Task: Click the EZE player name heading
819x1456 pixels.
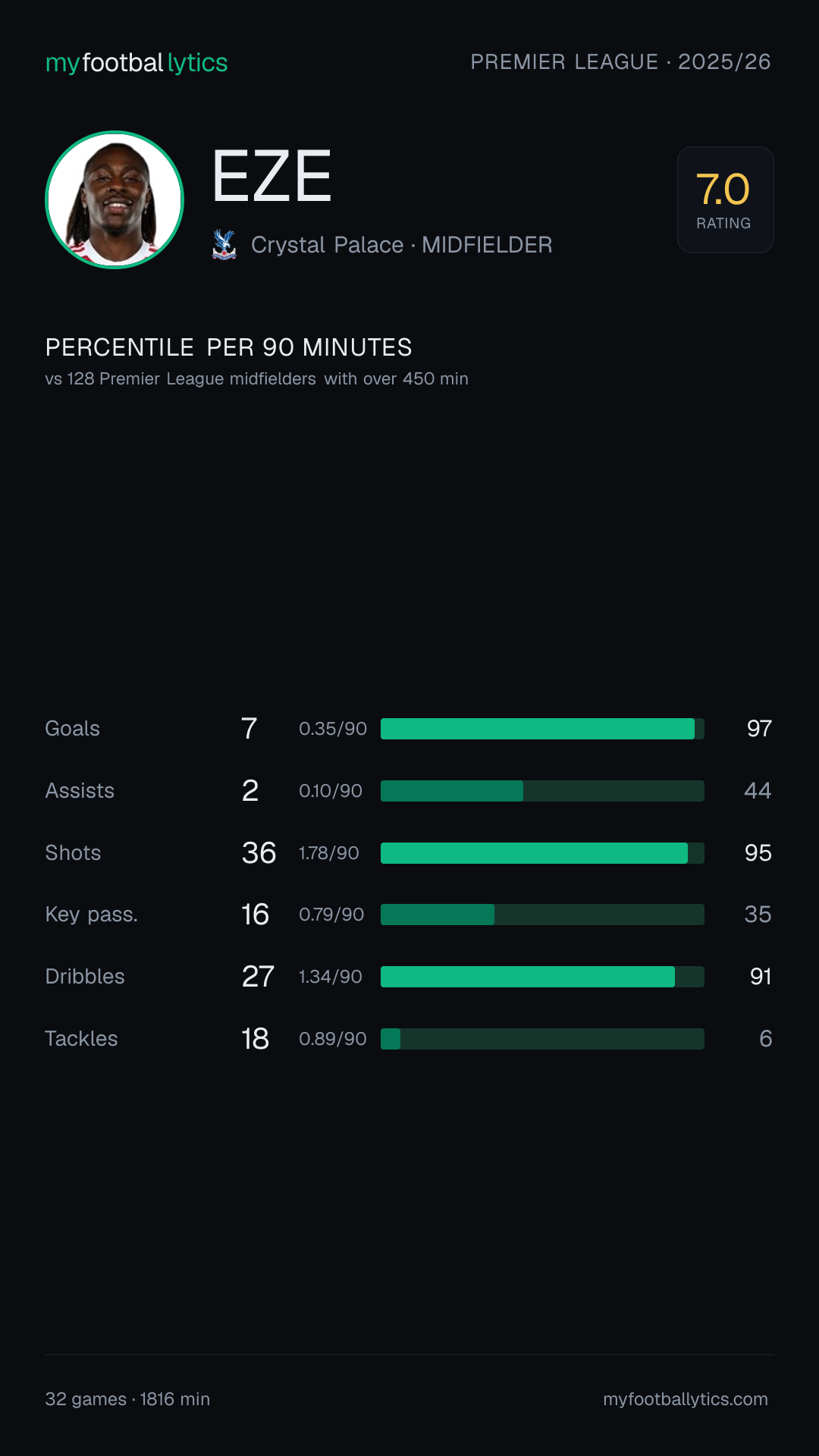Action: click(x=272, y=177)
